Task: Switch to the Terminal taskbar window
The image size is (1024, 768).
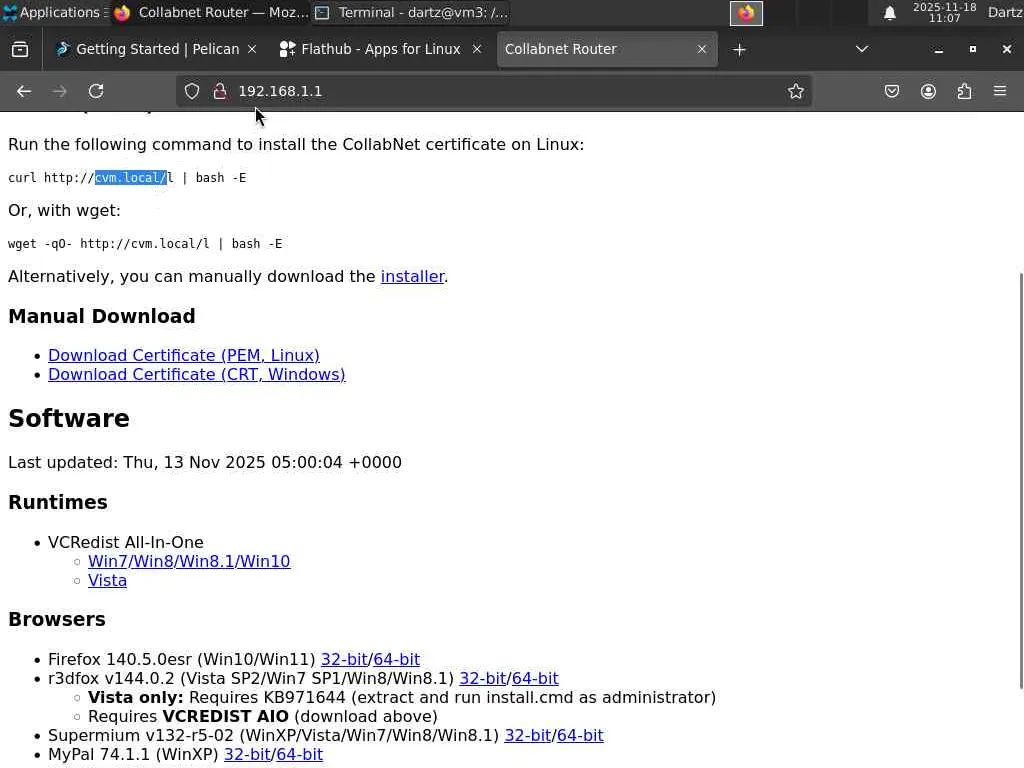Action: pos(411,12)
